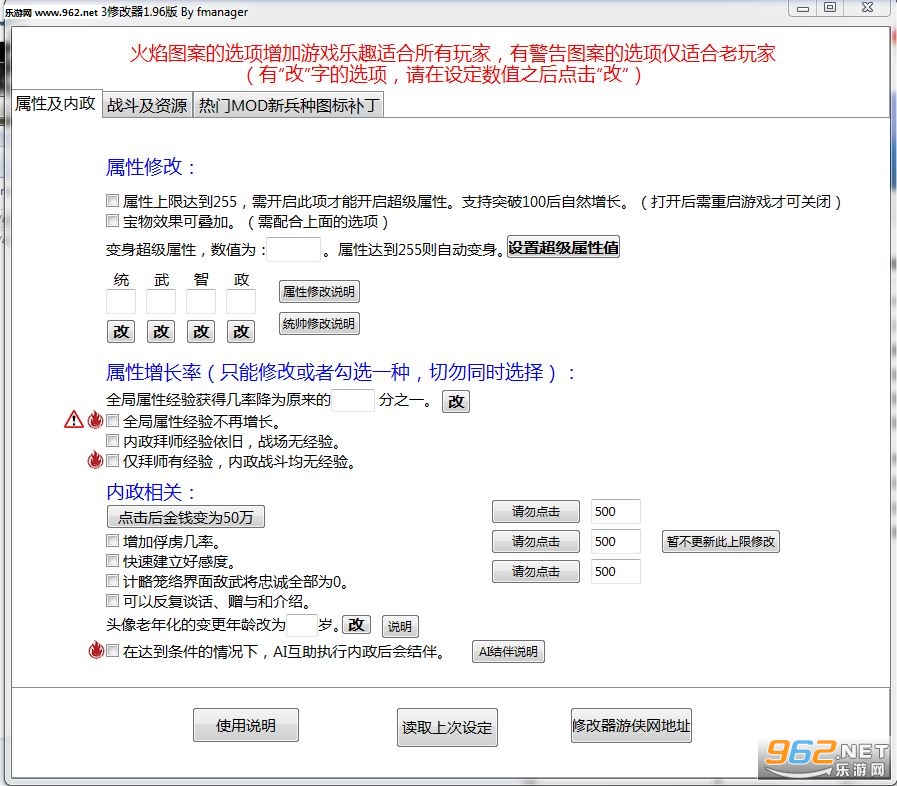Focus the third 500 value field

[616, 571]
